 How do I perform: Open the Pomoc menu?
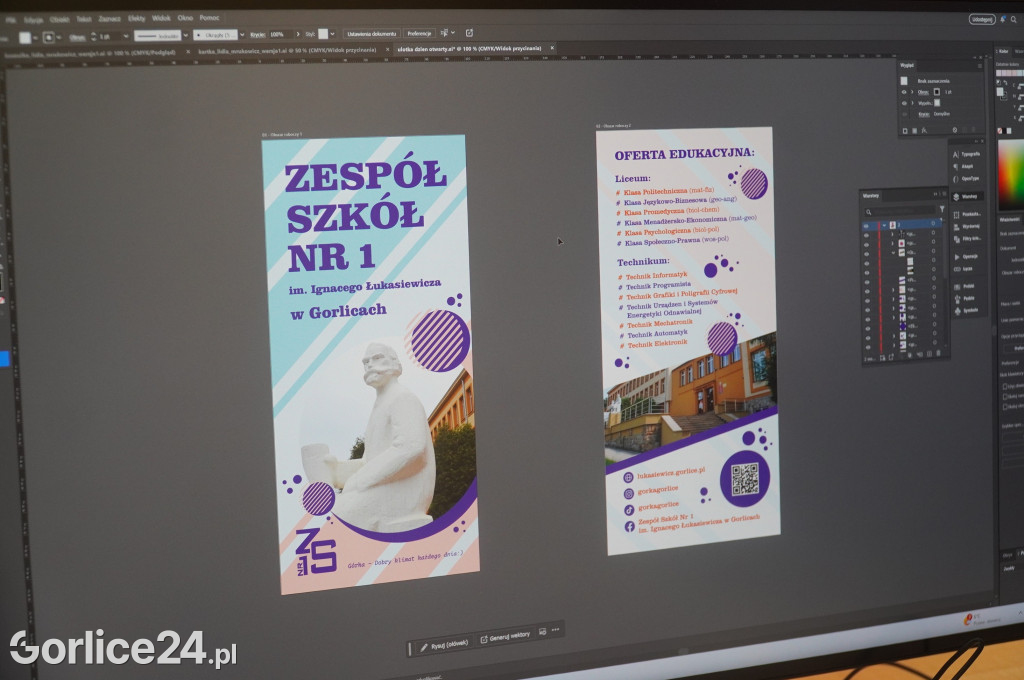[x=209, y=18]
